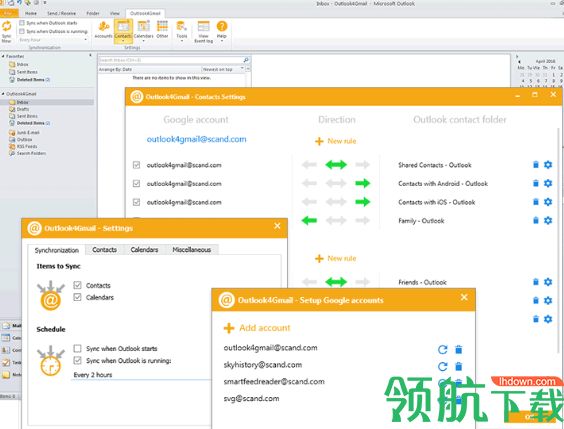Screen dimensions: 564x429
Task: Click the New rule link above Friends - Outlook
Action: 336,258
